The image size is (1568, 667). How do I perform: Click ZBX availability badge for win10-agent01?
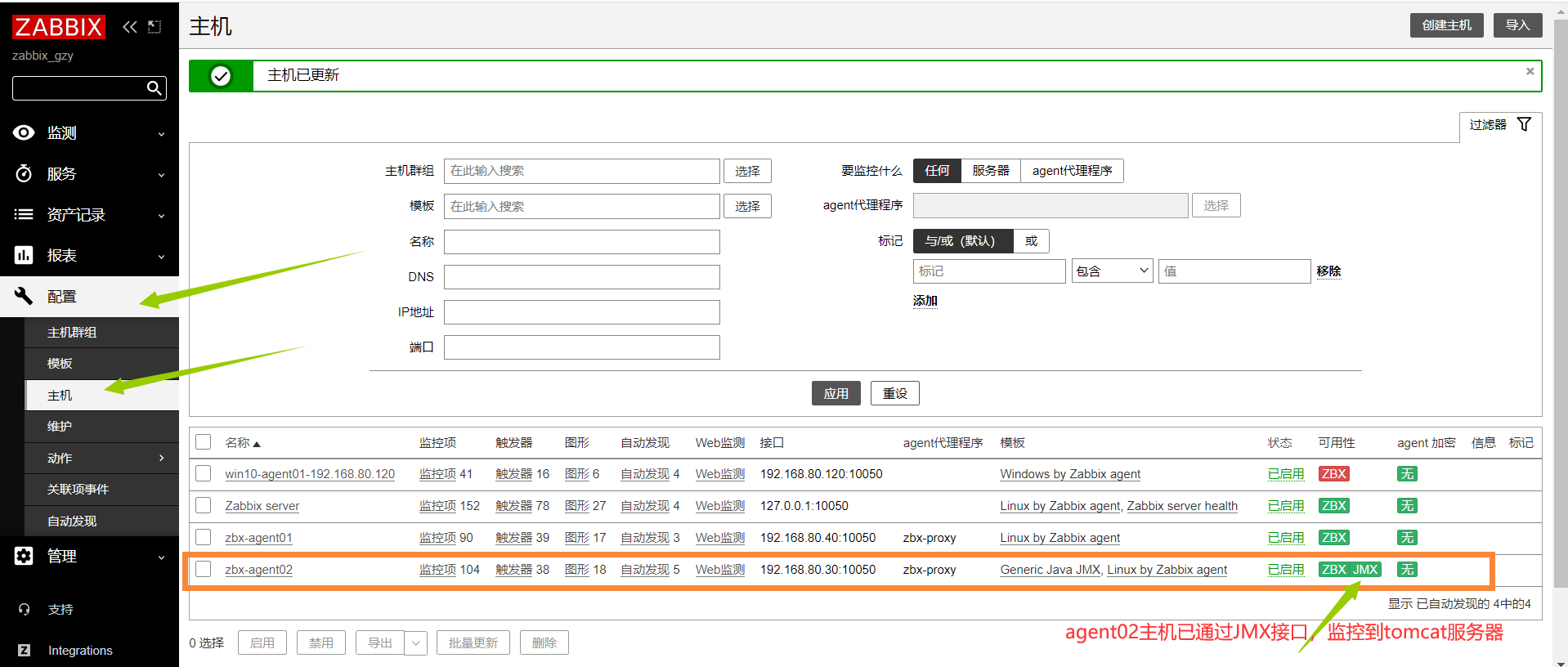1333,474
